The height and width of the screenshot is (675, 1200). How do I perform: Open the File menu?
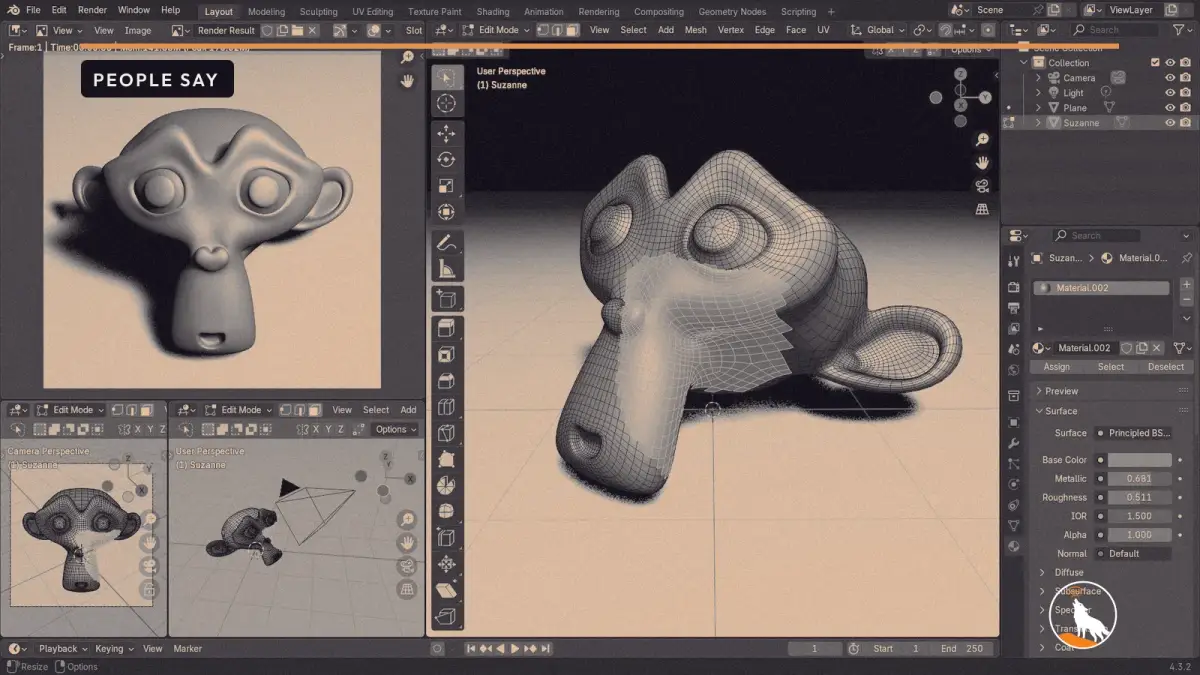click(33, 11)
